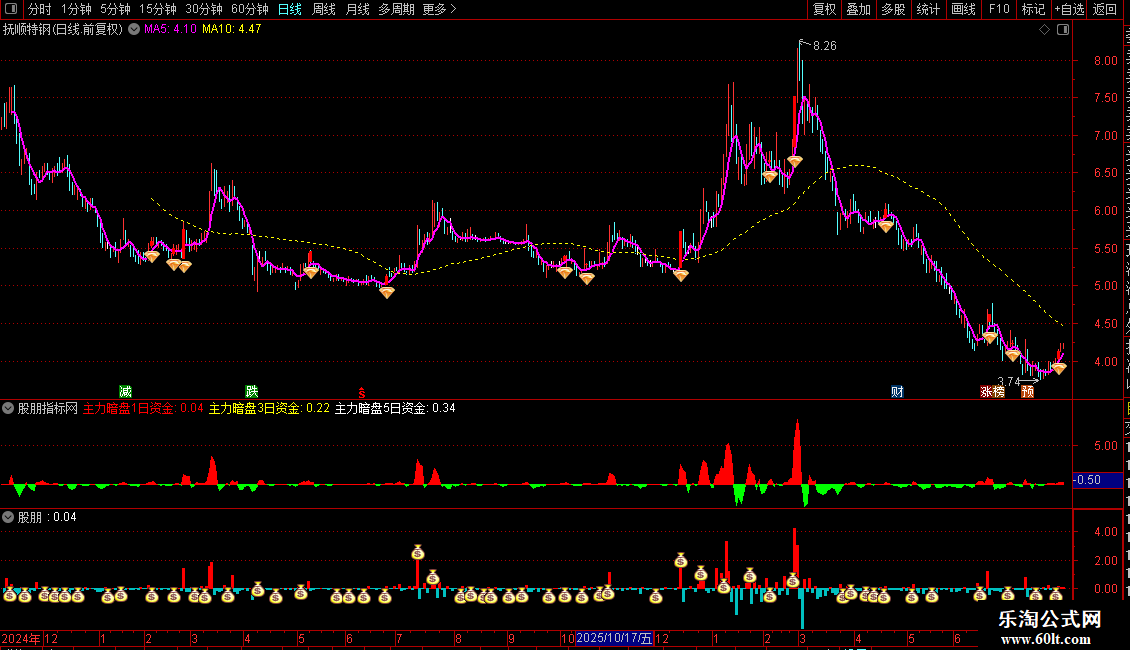The image size is (1130, 650).
Task: Open the 多股 multi-stock view
Action: (x=893, y=9)
